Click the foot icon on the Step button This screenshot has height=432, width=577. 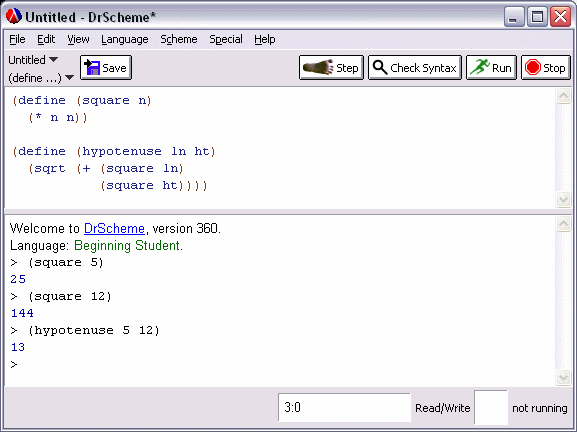tap(318, 67)
